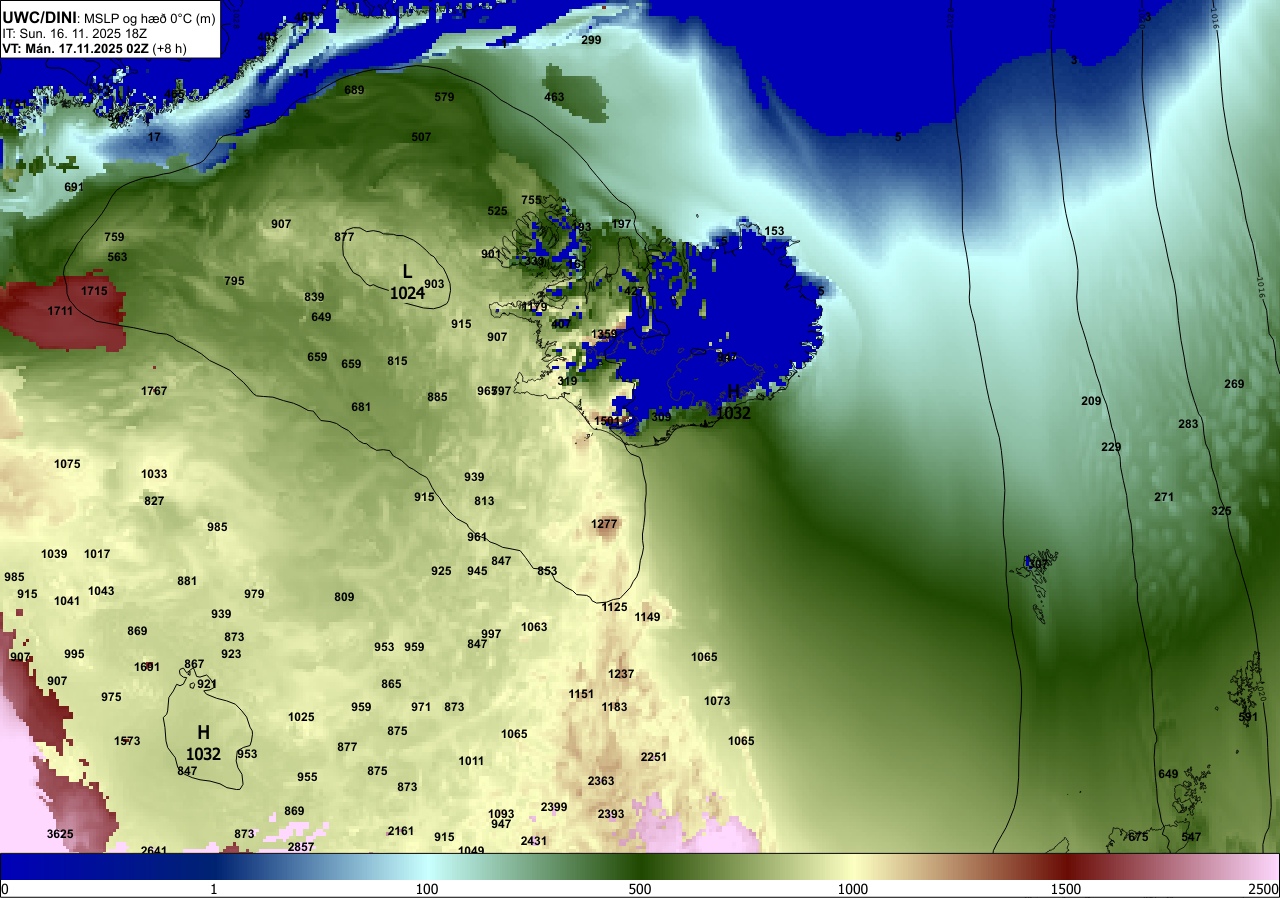Viewport: 1280px width, 898px height.
Task: Click the 691 height value
Action: [73, 187]
